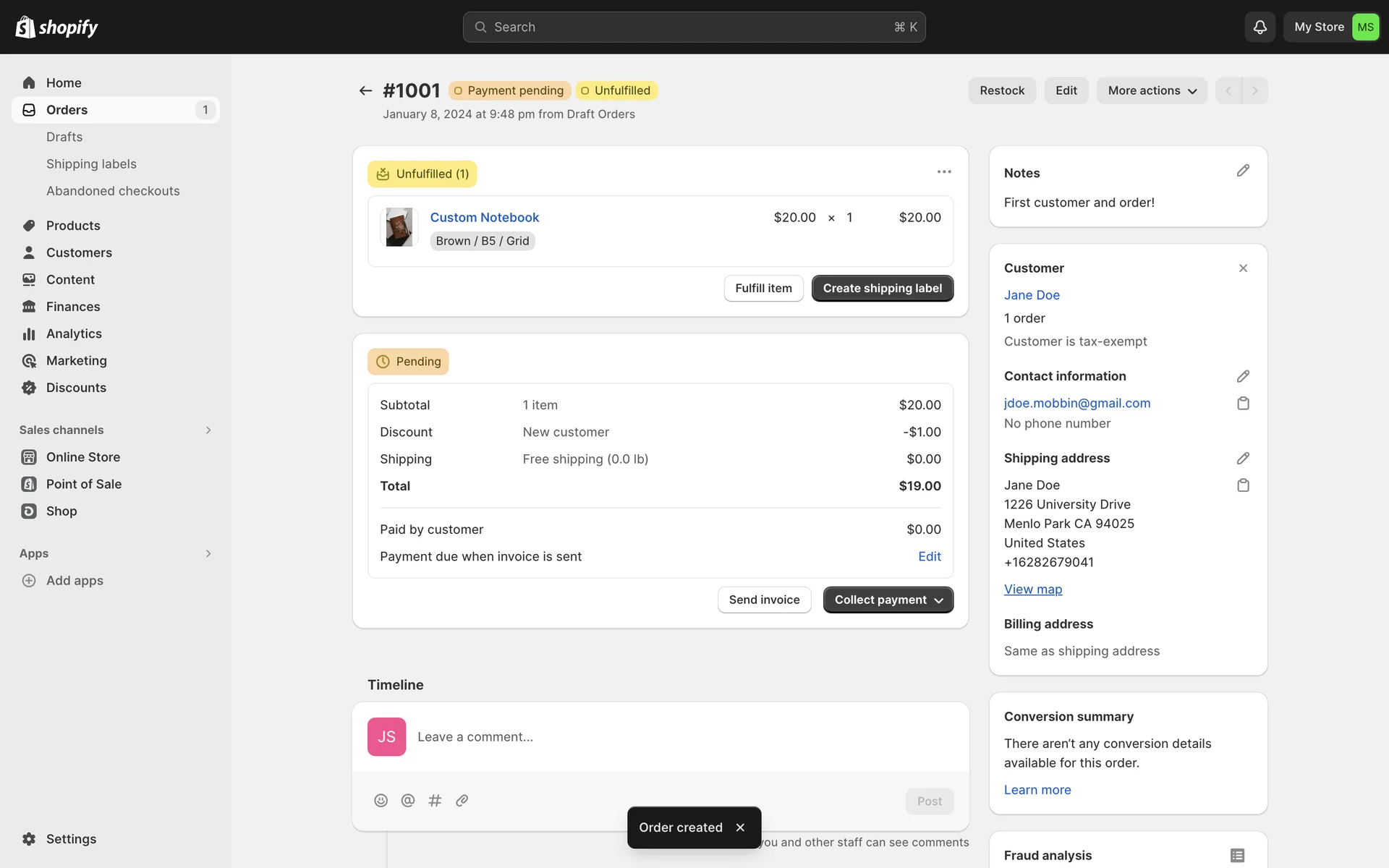Go to Analytics in sidebar
Screen dimensions: 1389x868
pos(74,333)
